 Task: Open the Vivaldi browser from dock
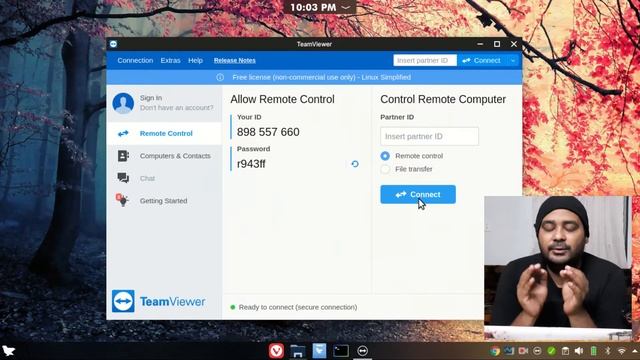[x=276, y=351]
